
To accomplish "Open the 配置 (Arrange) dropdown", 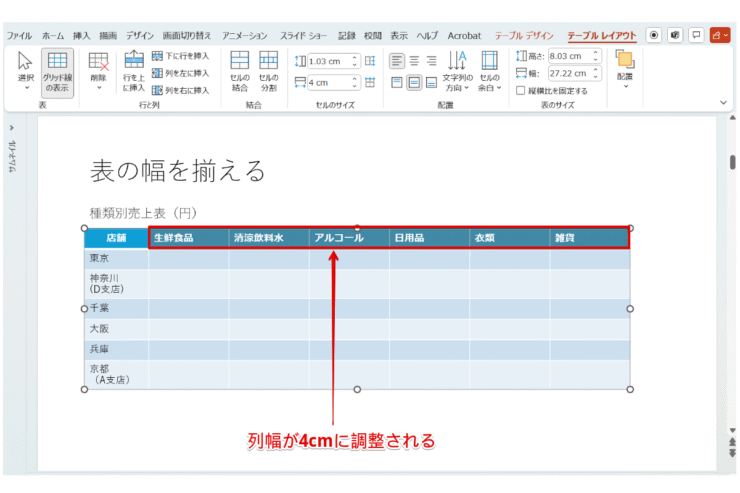I will click(x=625, y=69).
